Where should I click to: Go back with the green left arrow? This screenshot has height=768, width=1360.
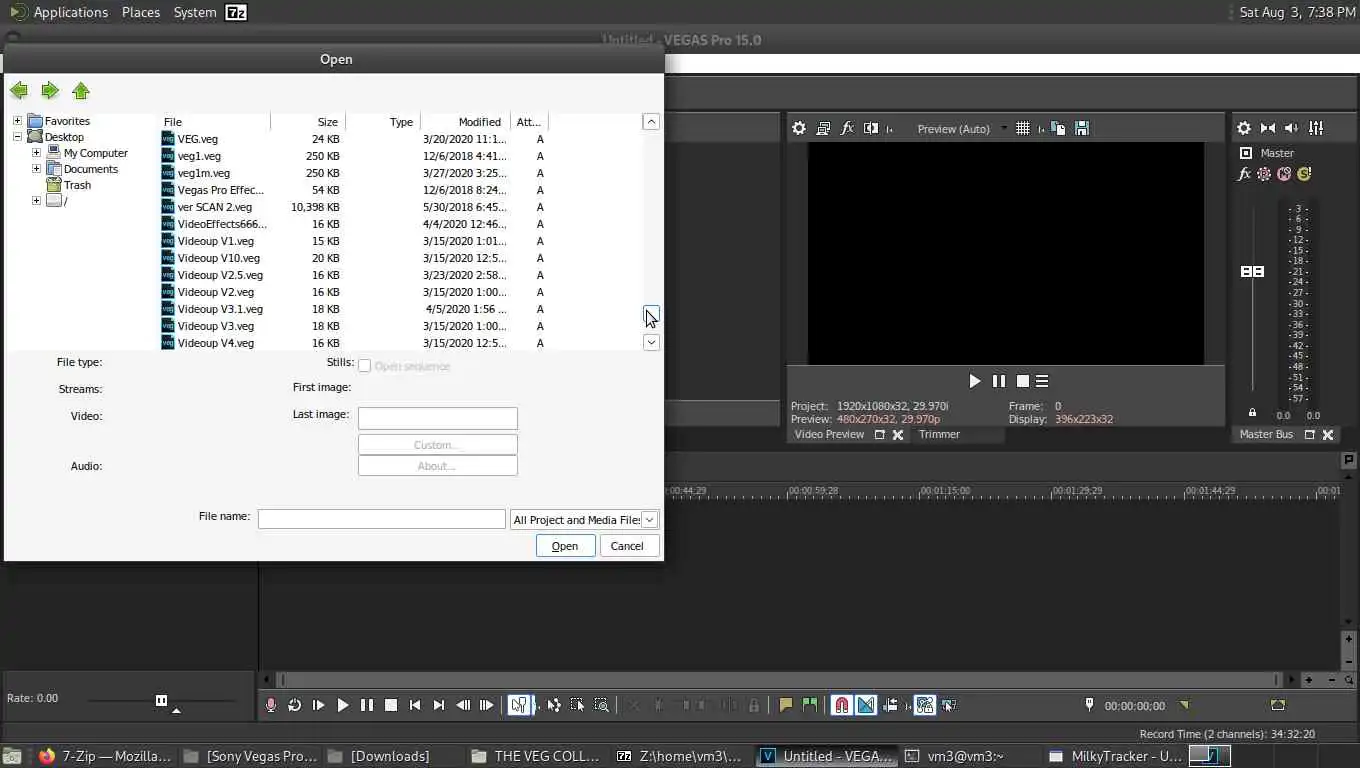[19, 91]
